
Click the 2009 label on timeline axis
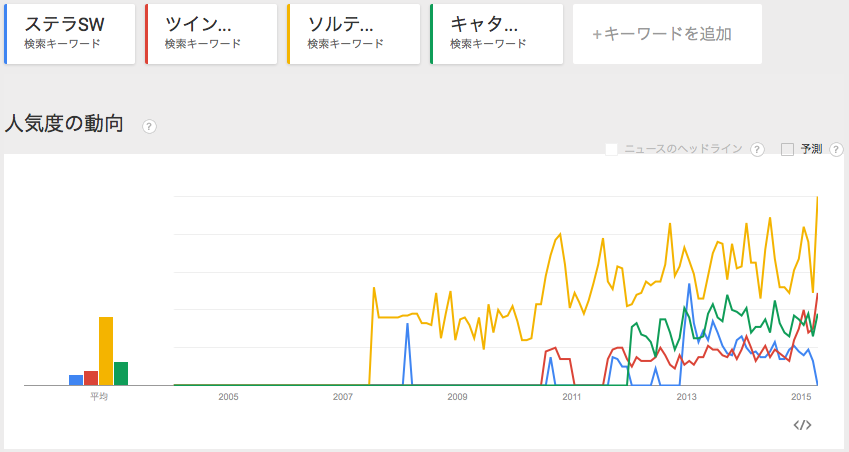pos(458,397)
